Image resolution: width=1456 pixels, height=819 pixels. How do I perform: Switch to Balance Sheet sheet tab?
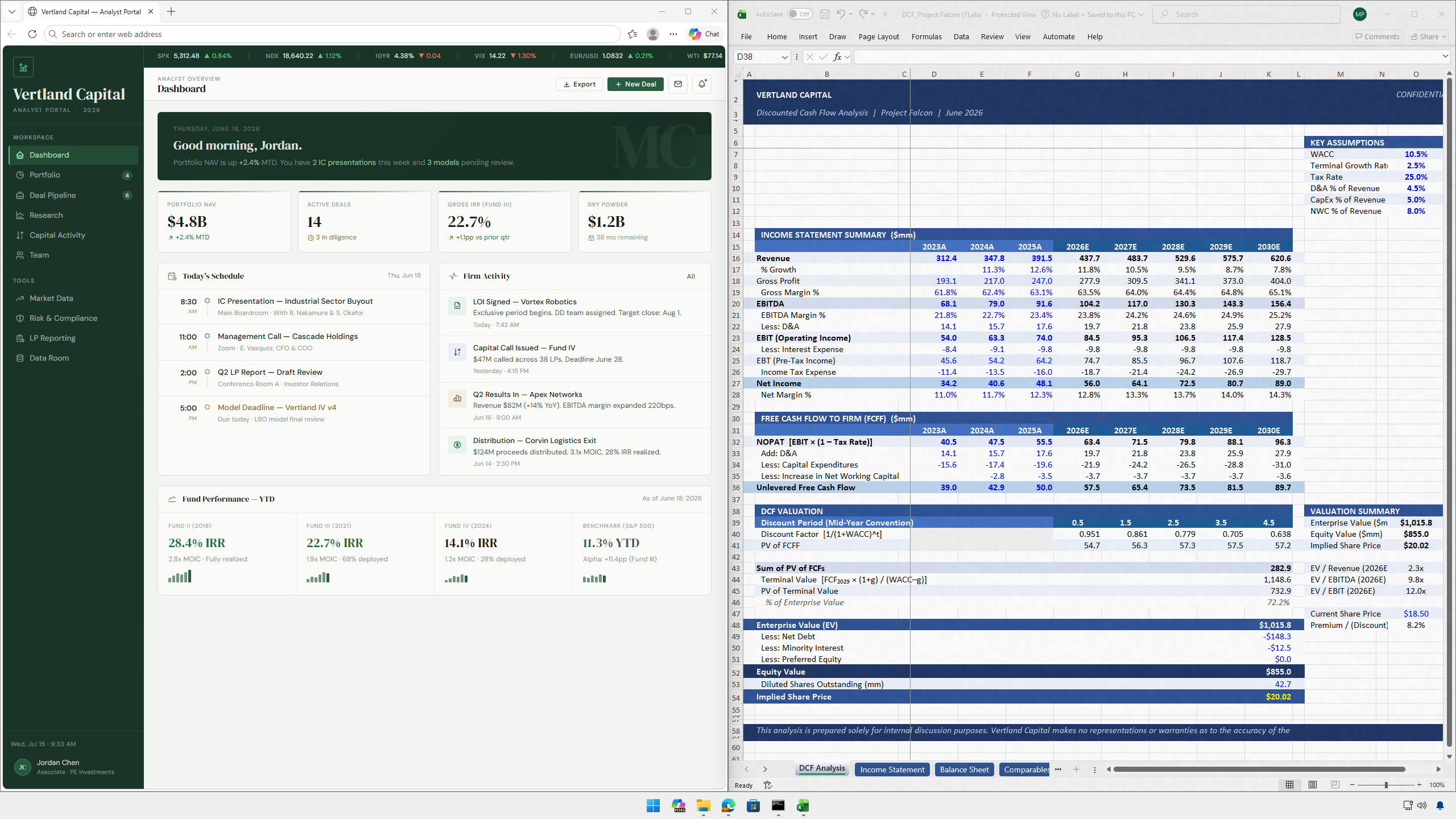pos(964,770)
